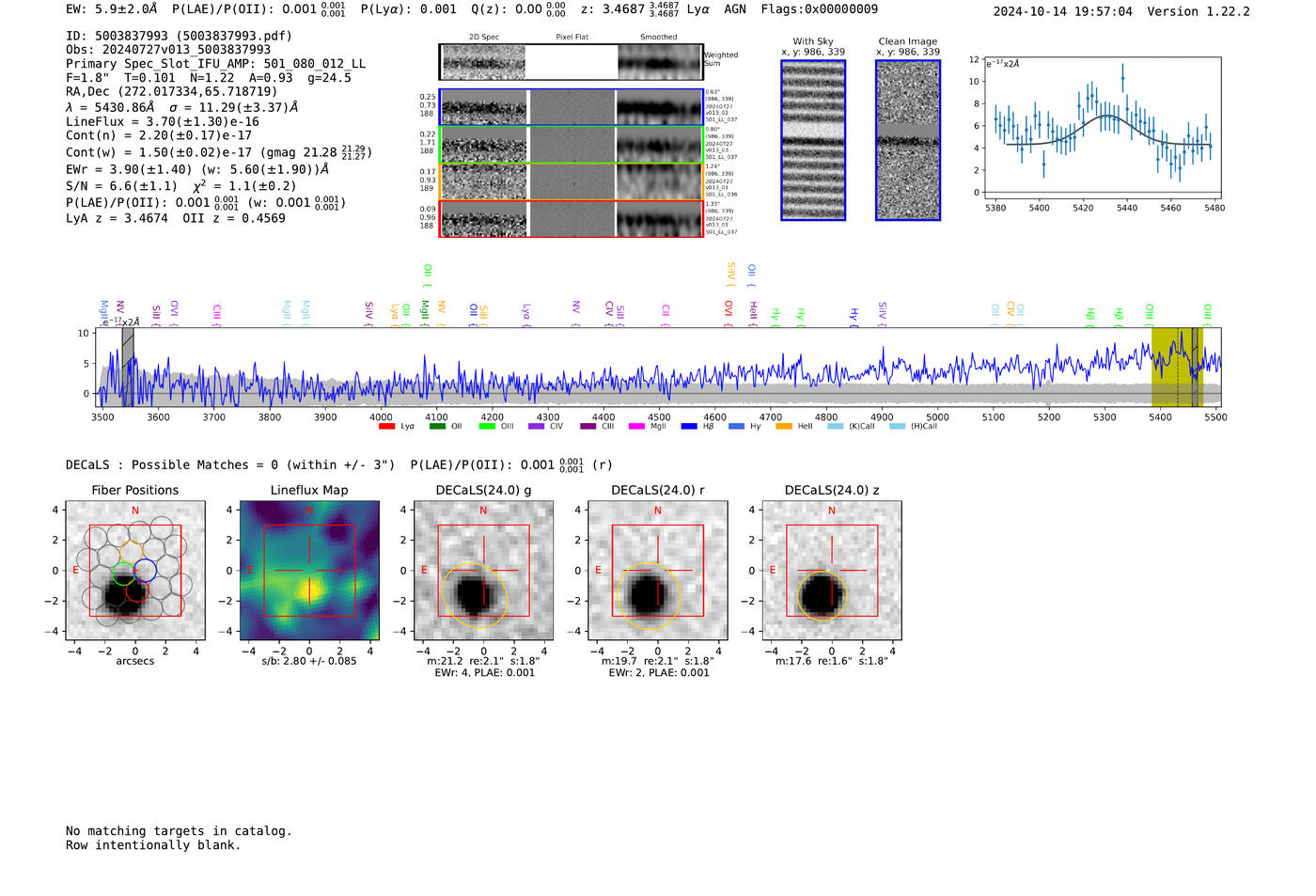Click the With Sky cutout image

813,140
